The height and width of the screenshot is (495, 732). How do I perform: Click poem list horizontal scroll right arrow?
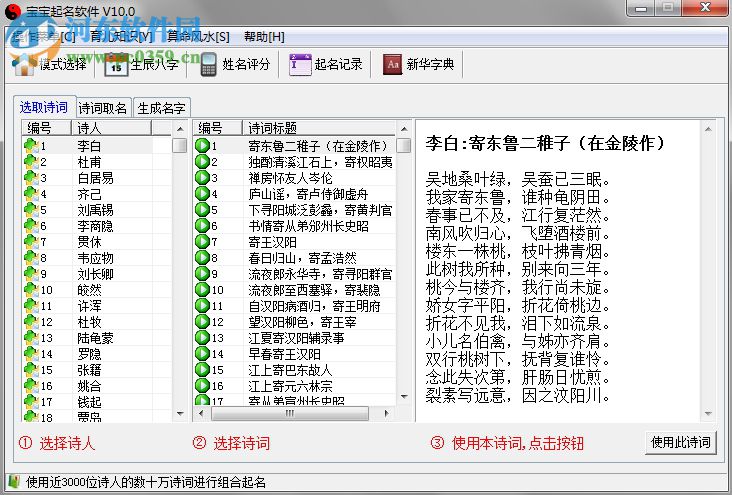coord(387,413)
